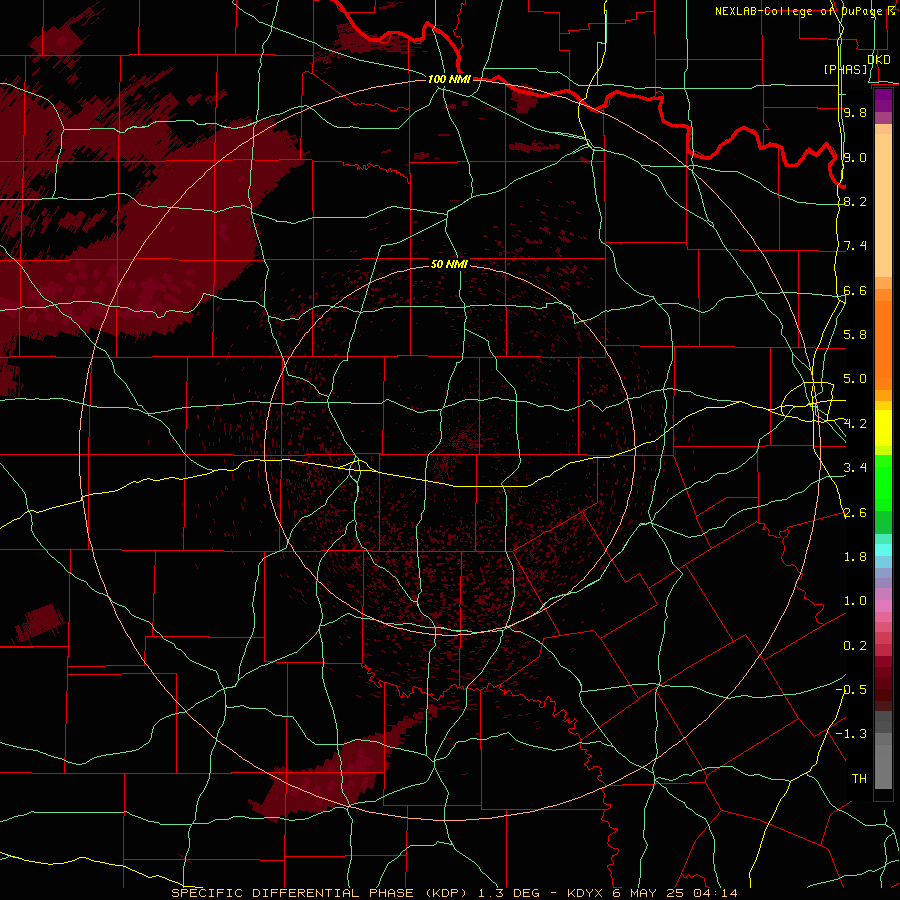The image size is (900, 900).
Task: Click the Specific Differential Phase KDYX caption
Action: [x=454, y=893]
